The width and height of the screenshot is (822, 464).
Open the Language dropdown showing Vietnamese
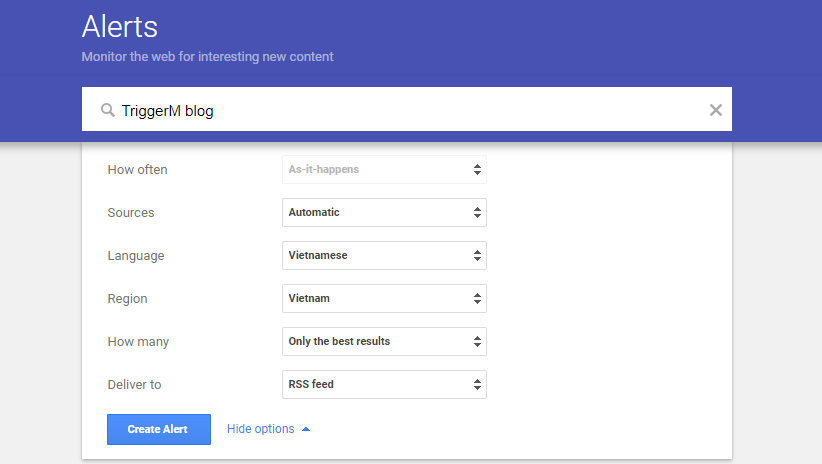pyautogui.click(x=383, y=256)
